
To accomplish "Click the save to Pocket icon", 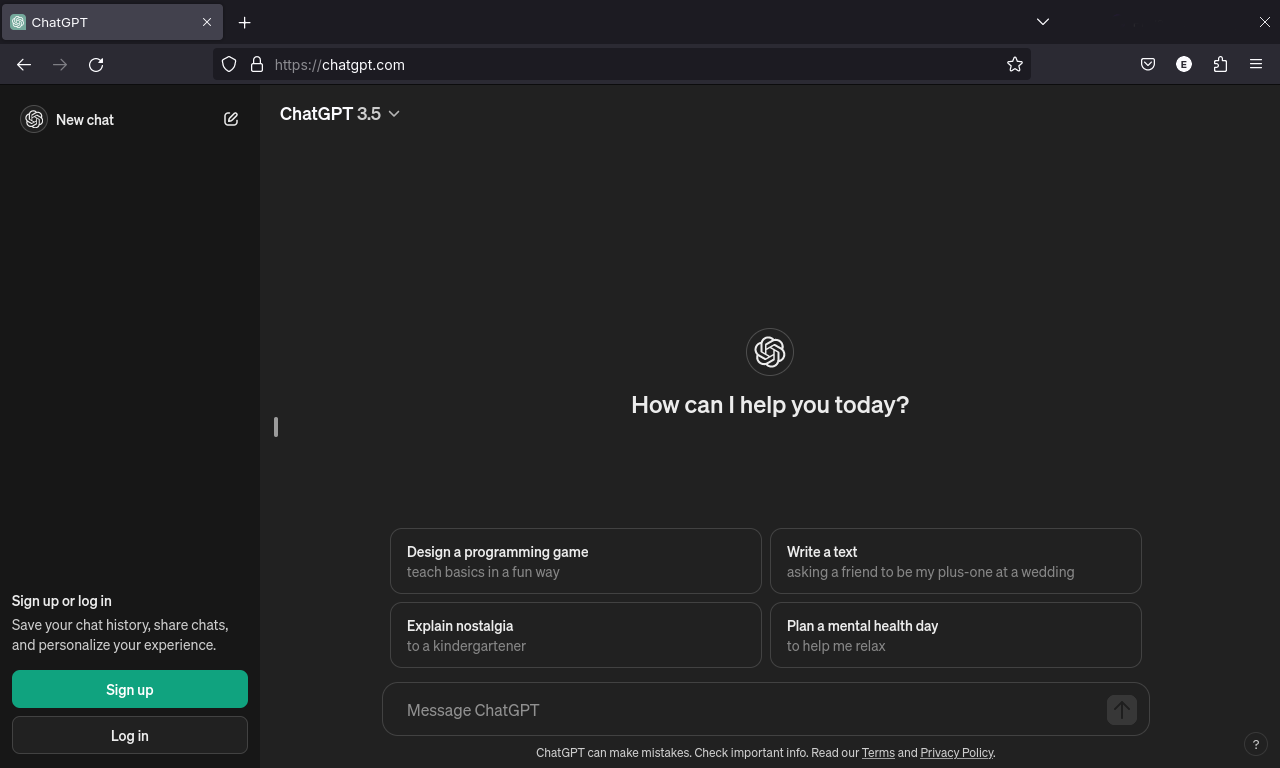I will [x=1148, y=64].
